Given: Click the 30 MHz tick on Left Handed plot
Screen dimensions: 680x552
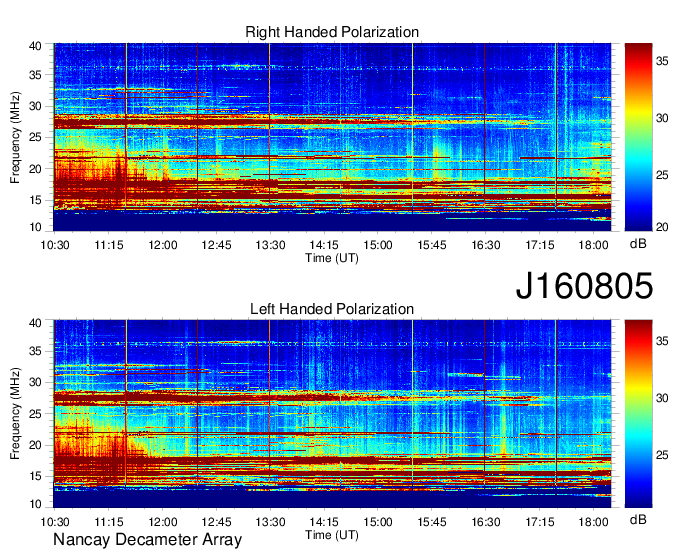Looking at the screenshot, I should click(x=36, y=383).
